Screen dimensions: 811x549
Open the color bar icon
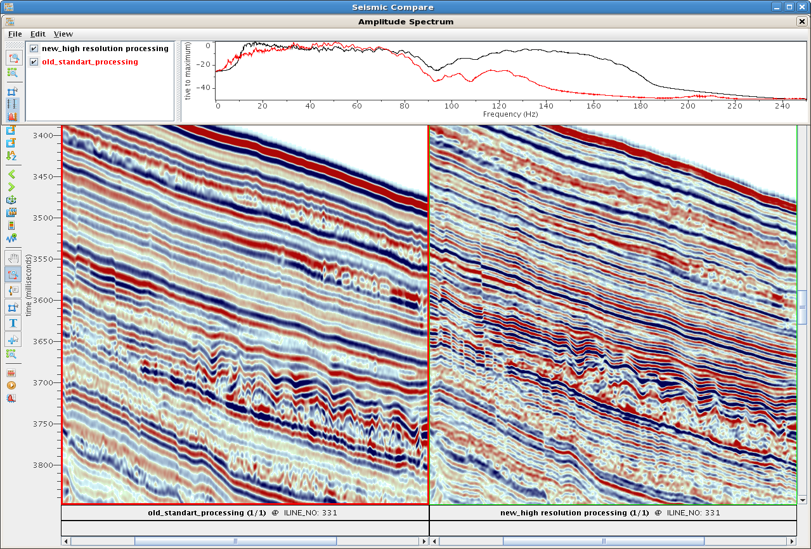point(11,226)
